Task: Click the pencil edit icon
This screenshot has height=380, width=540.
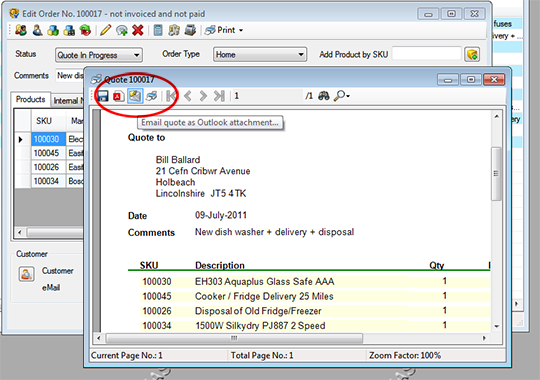Action: click(x=105, y=30)
